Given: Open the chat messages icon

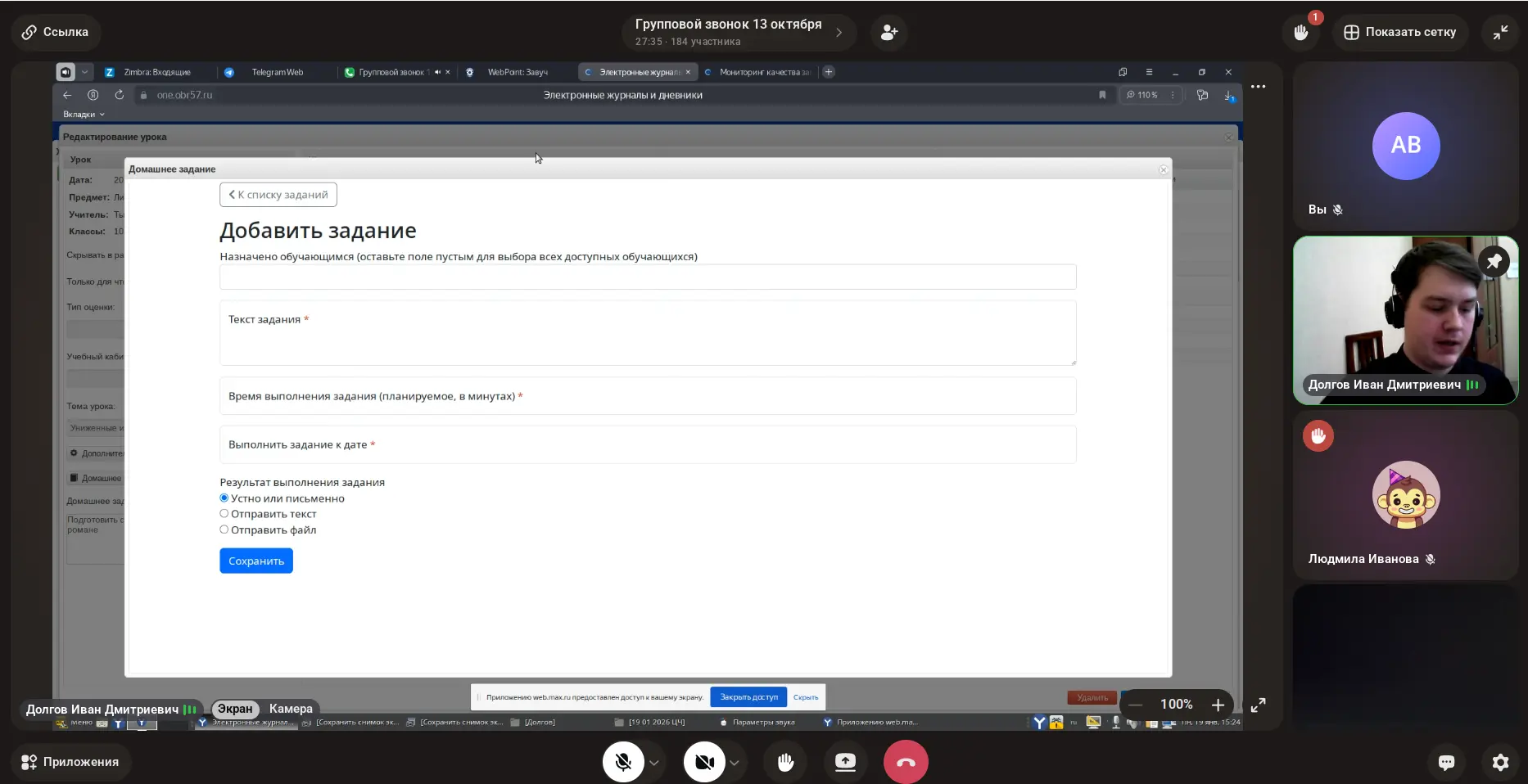Looking at the screenshot, I should point(1446,762).
